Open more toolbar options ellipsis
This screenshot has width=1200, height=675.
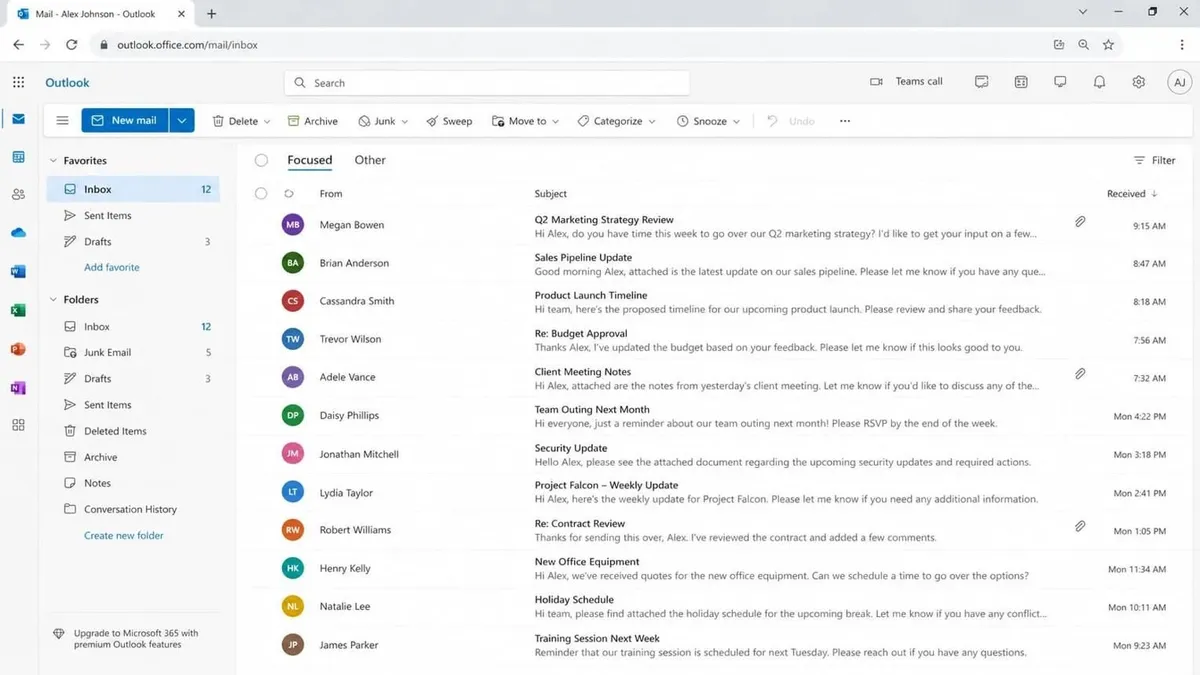click(x=845, y=121)
